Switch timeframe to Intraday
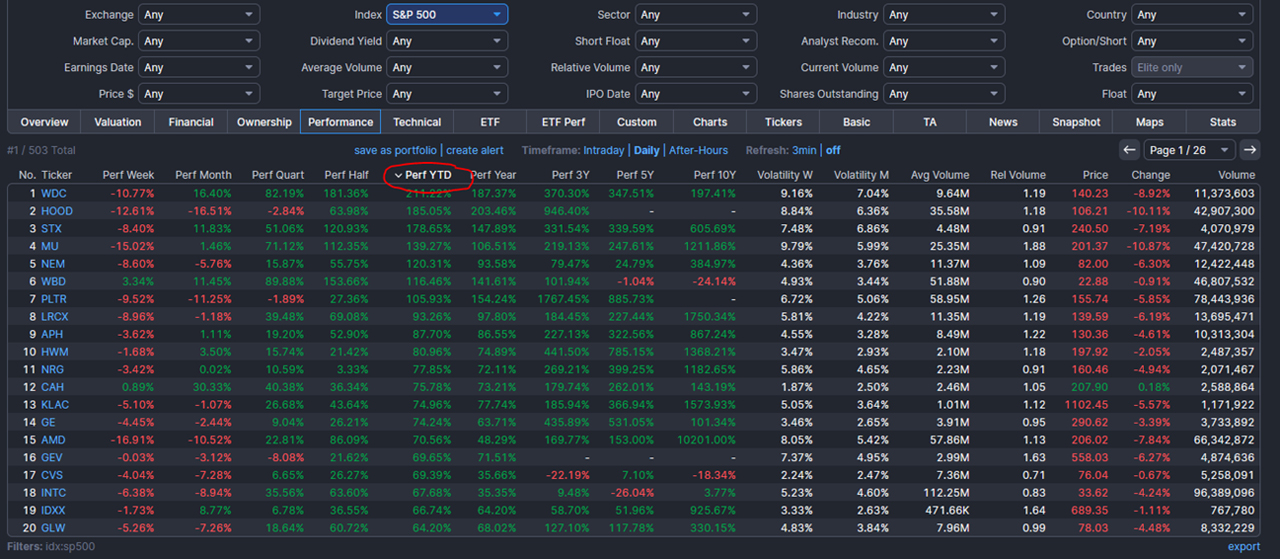1280x559 pixels. coord(604,150)
